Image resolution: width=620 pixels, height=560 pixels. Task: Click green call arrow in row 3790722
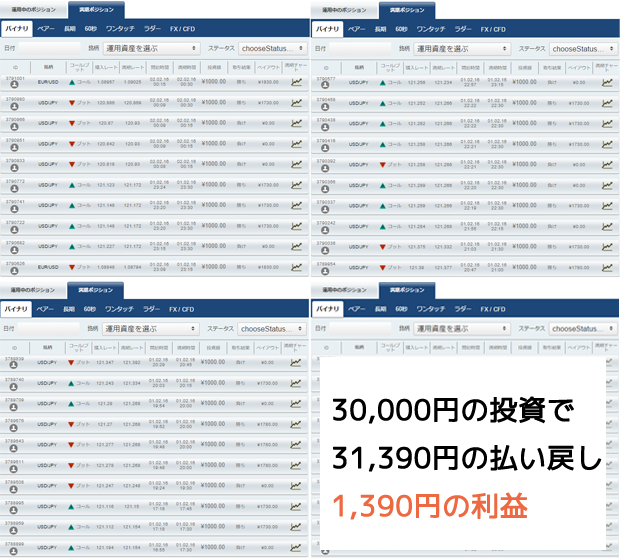point(72,226)
